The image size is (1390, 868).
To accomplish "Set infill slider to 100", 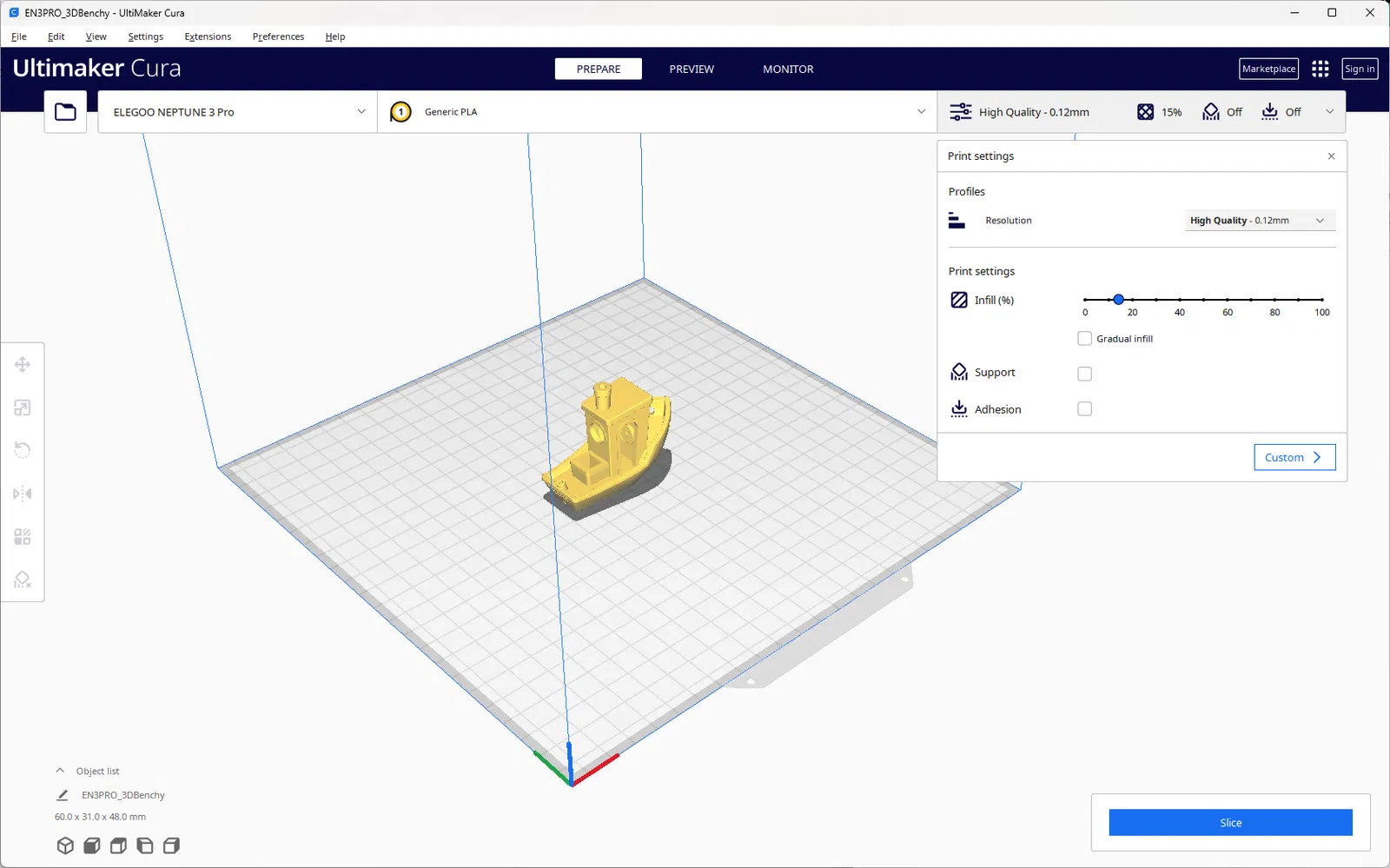I will click(x=1321, y=299).
